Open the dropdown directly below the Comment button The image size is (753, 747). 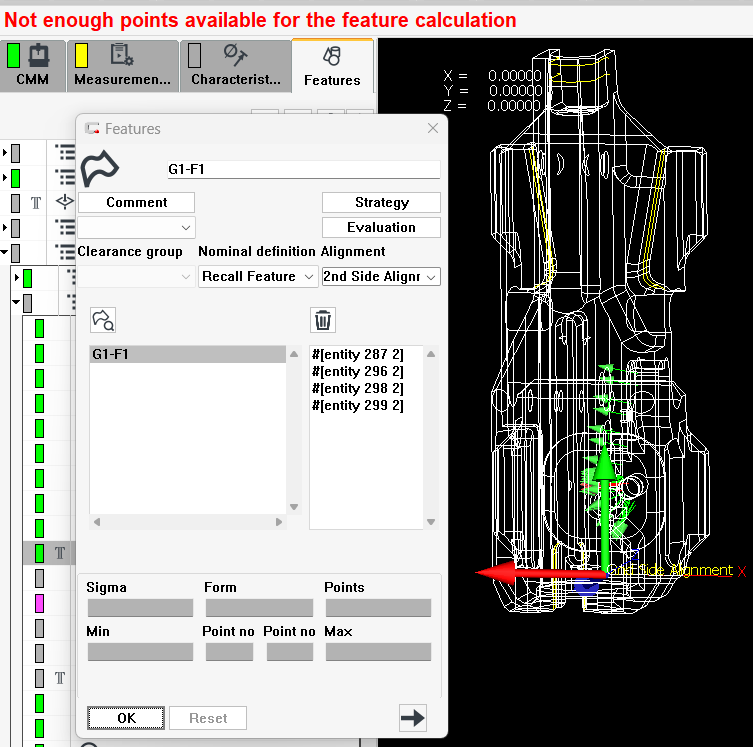click(137, 228)
